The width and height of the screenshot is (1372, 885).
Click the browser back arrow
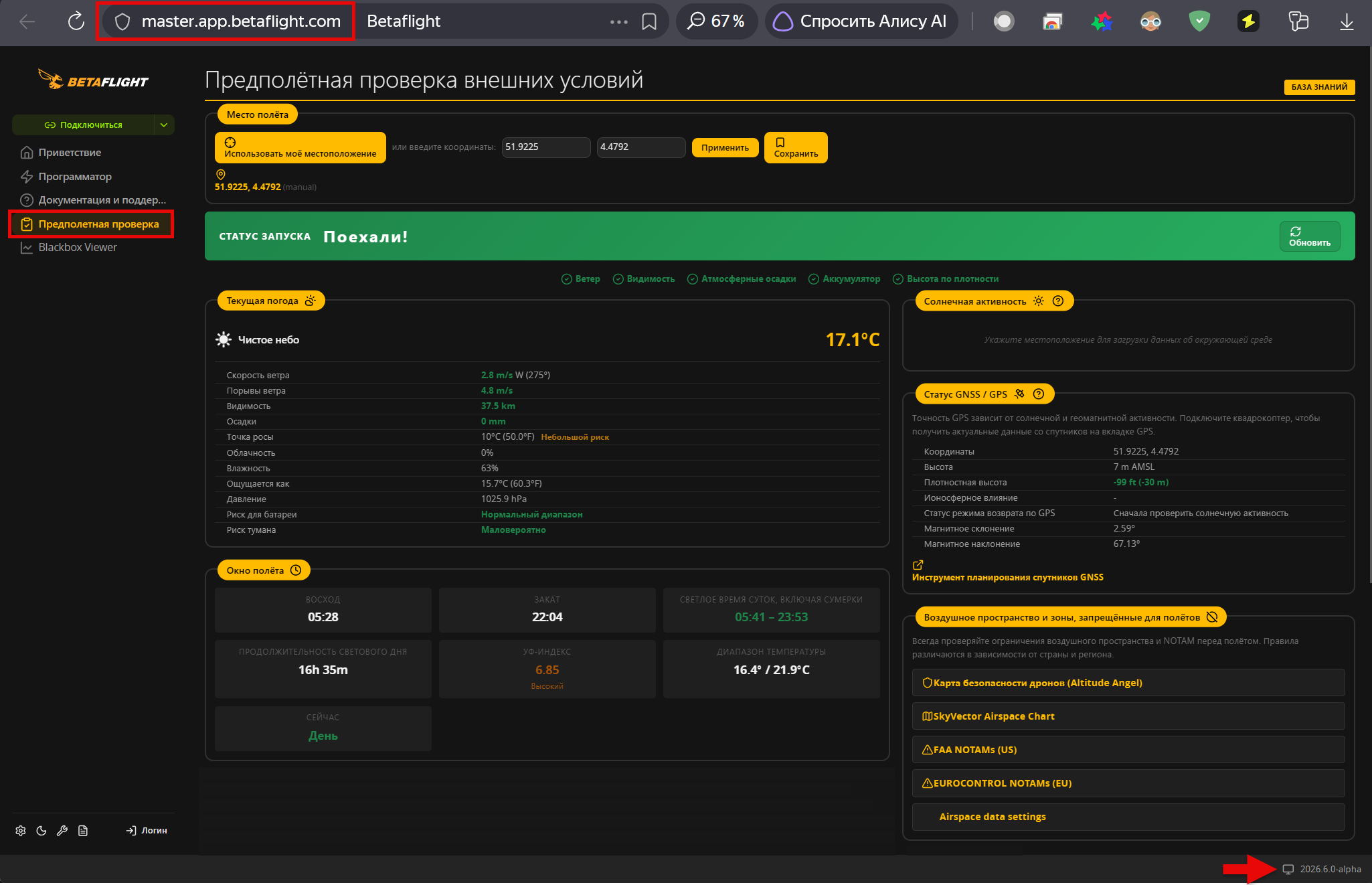coord(27,21)
